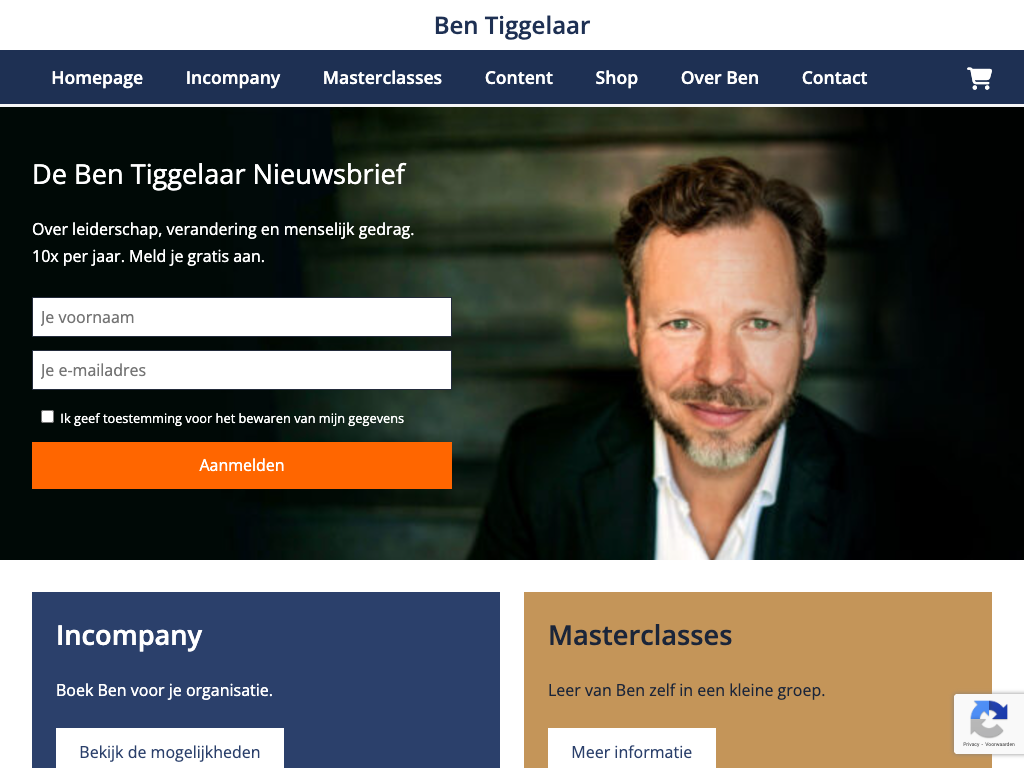Image resolution: width=1024 pixels, height=768 pixels.
Task: Tick the data storage consent checkbox
Action: pyautogui.click(x=47, y=417)
